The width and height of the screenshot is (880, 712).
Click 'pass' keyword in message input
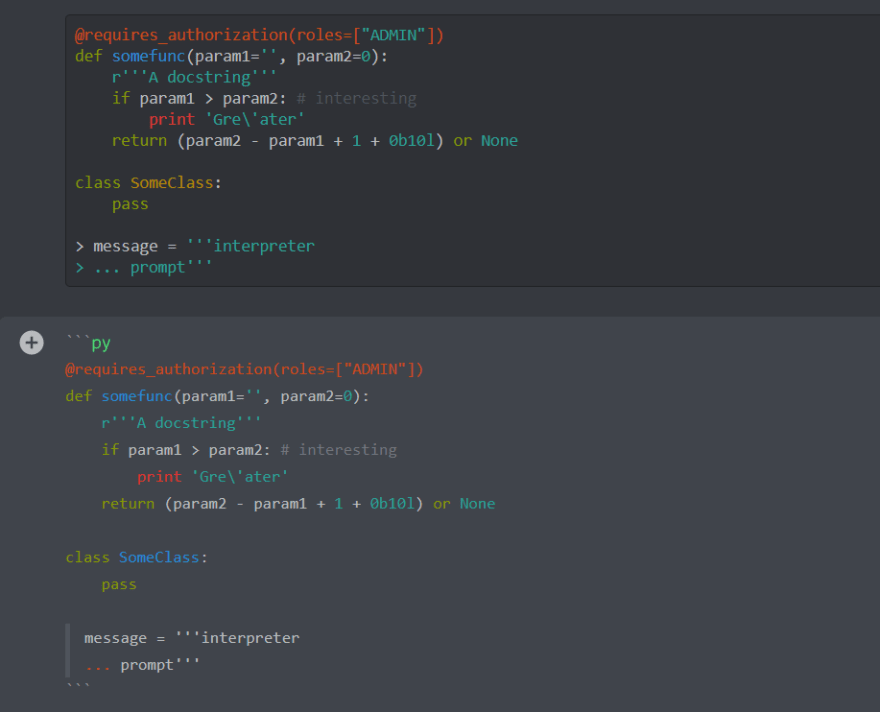click(119, 584)
